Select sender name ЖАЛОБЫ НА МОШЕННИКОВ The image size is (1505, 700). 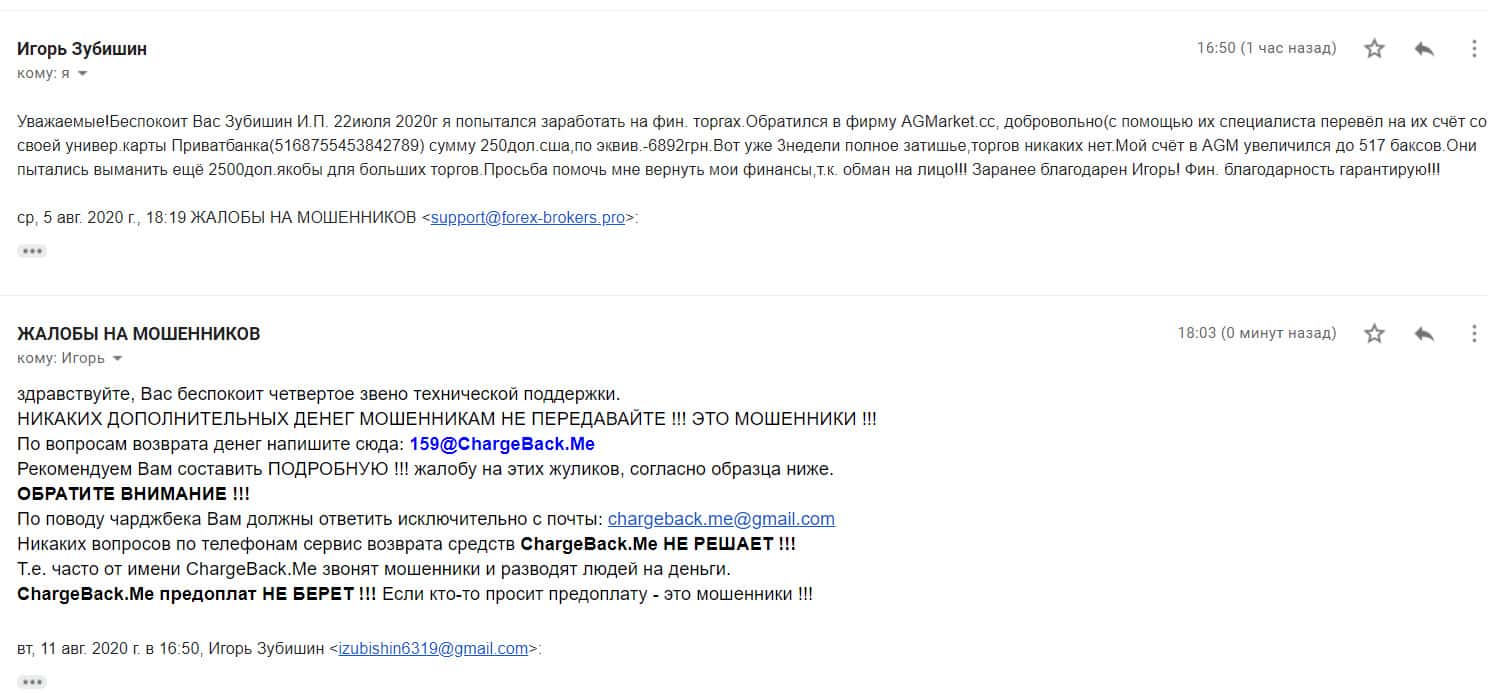pyautogui.click(x=139, y=334)
